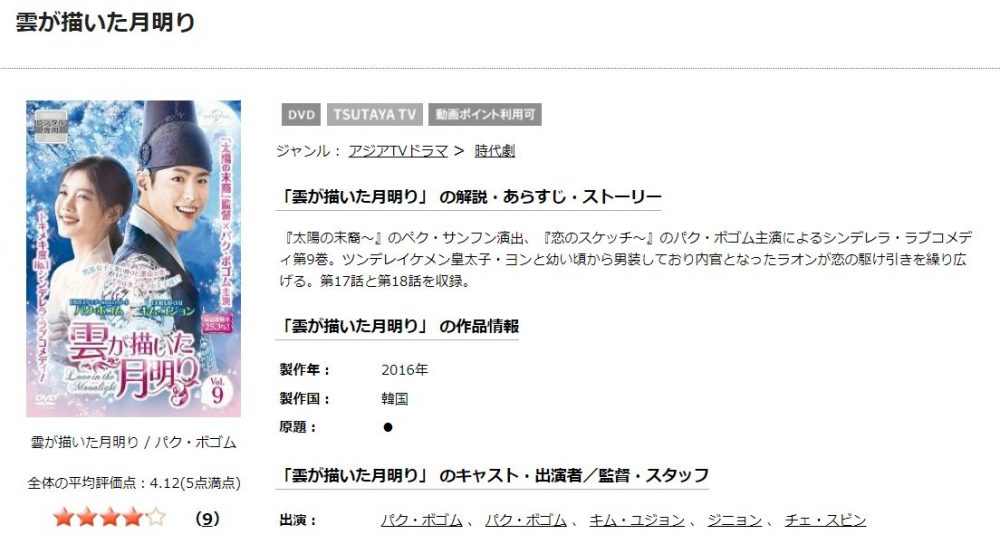Click the TSUTAYA TV badge
The width and height of the screenshot is (1000, 544).
[374, 115]
